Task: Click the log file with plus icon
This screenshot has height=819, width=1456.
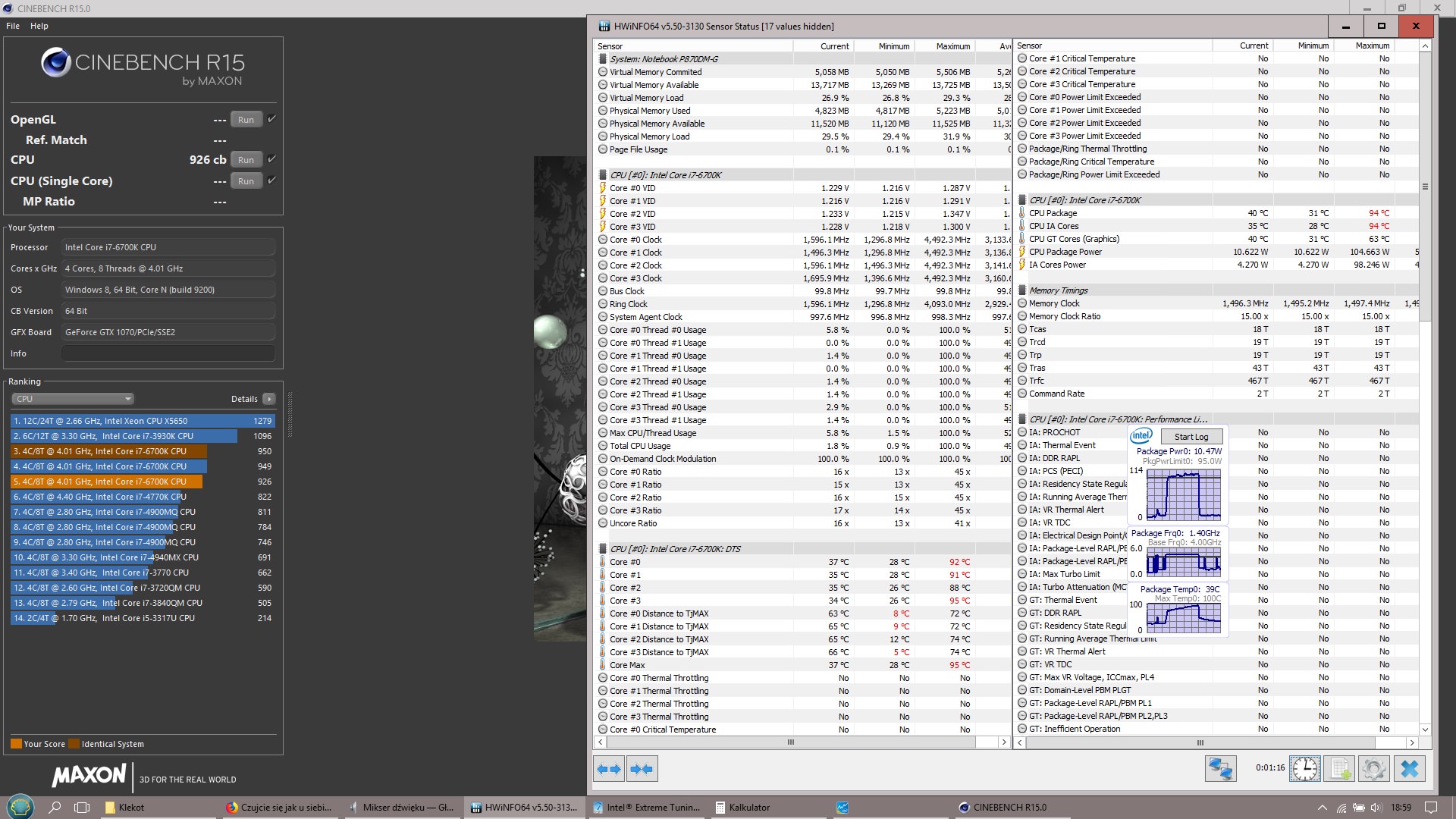Action: coord(1340,769)
